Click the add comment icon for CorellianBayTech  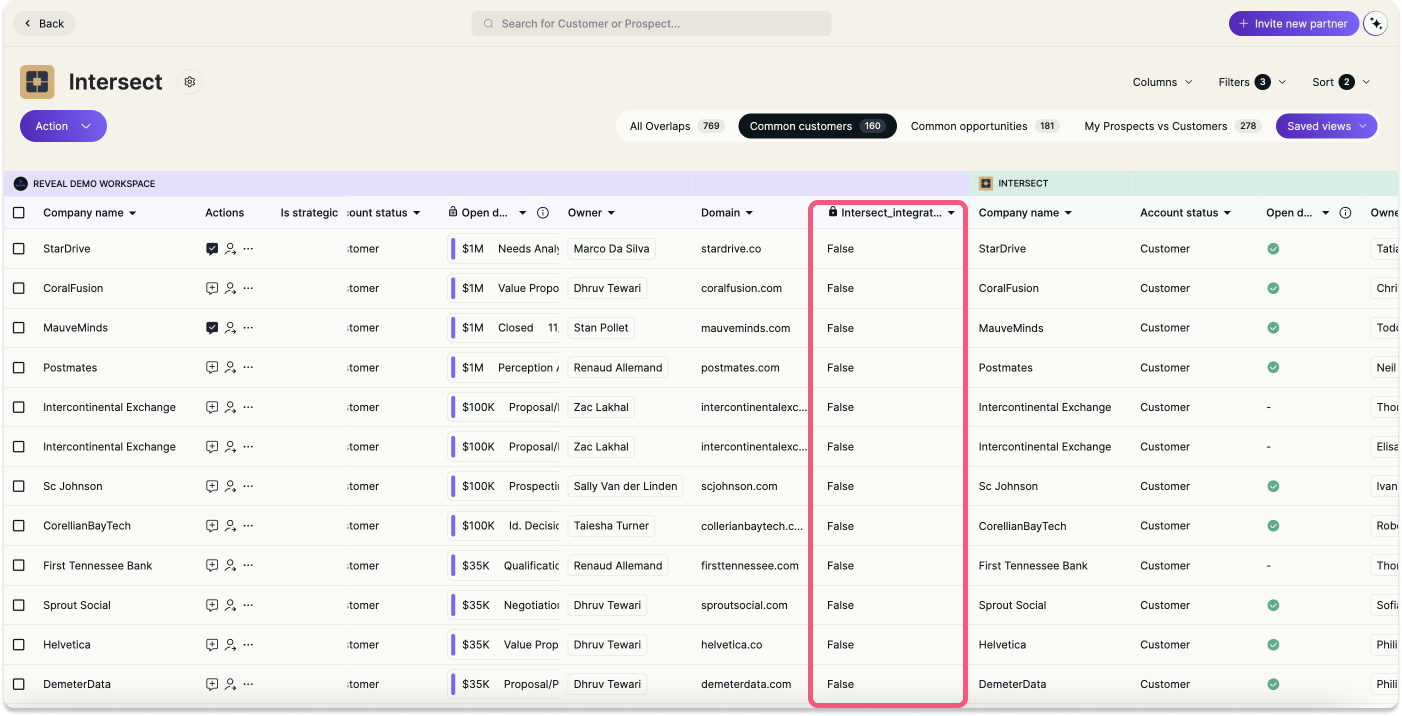coord(212,526)
